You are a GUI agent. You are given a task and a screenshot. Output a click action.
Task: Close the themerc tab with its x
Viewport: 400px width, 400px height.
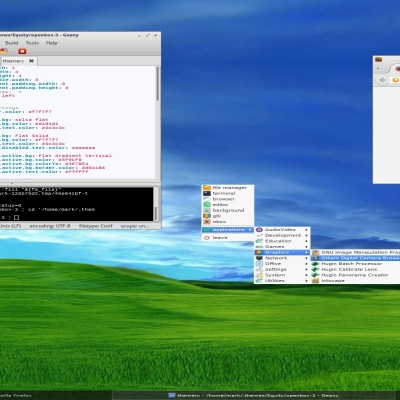point(31,61)
